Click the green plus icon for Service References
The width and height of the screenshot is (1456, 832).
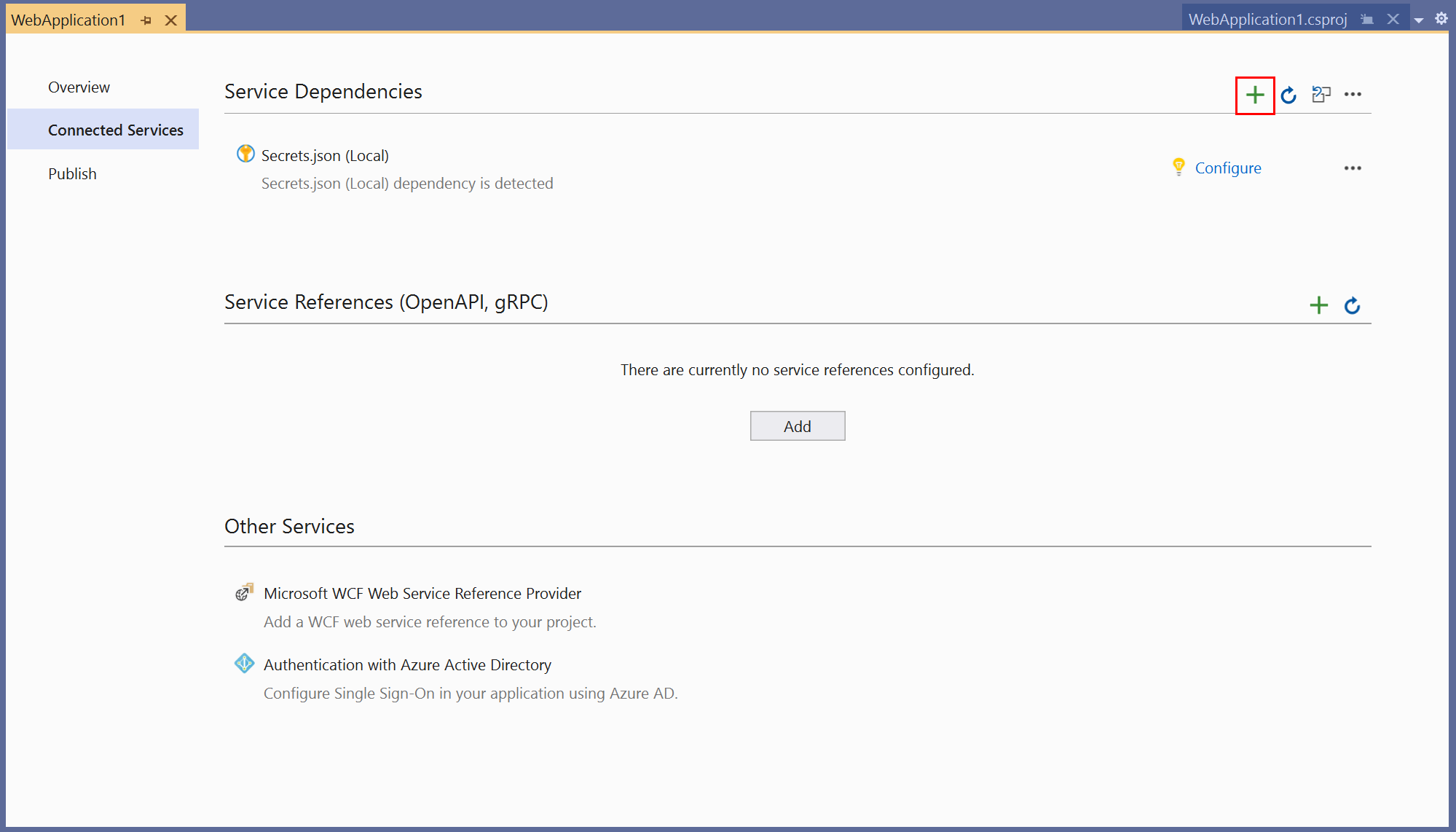[1319, 302]
